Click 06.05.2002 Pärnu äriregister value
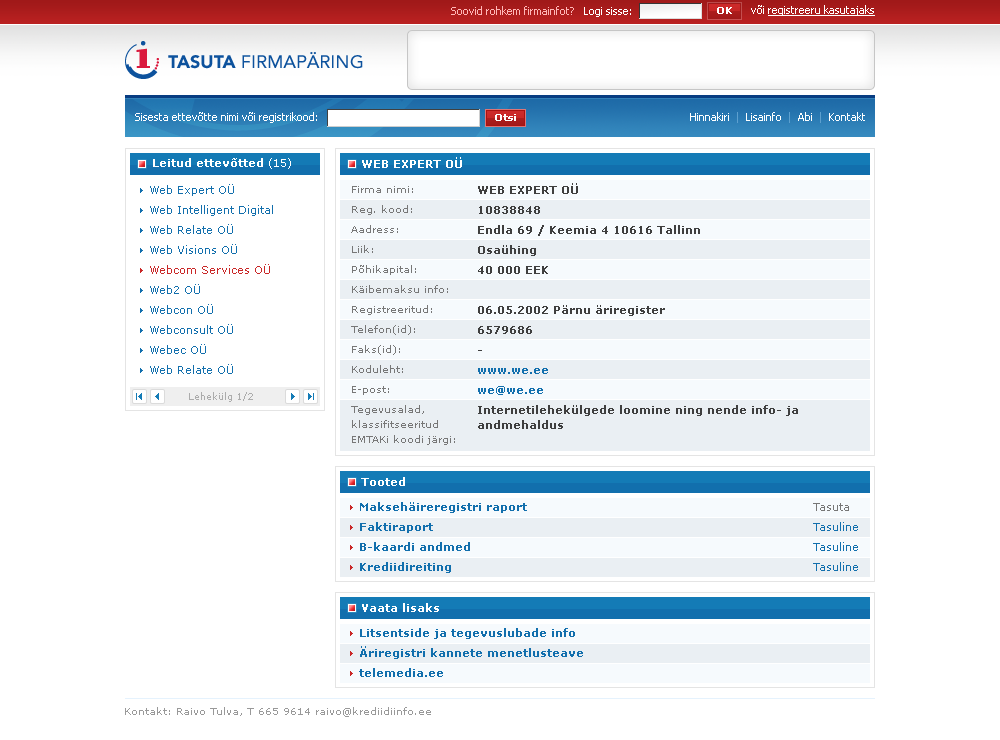1000x740 pixels. click(571, 310)
